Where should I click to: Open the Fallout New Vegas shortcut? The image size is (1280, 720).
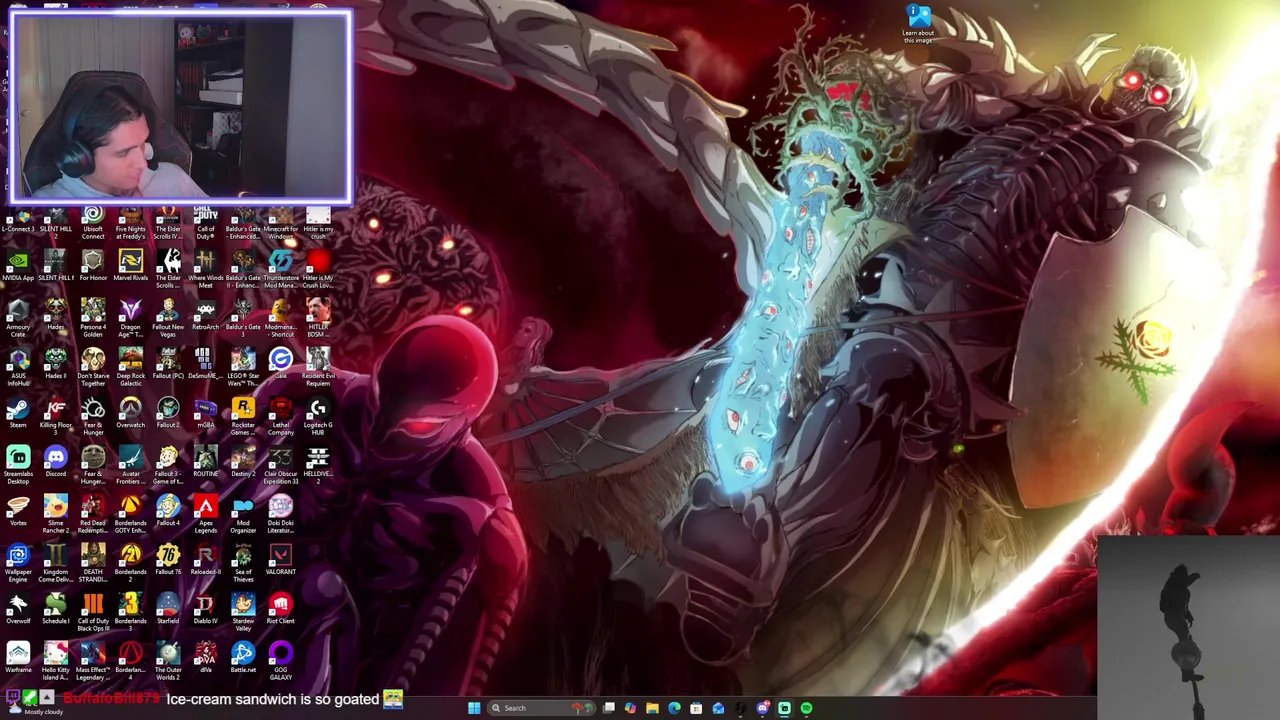[x=168, y=318]
